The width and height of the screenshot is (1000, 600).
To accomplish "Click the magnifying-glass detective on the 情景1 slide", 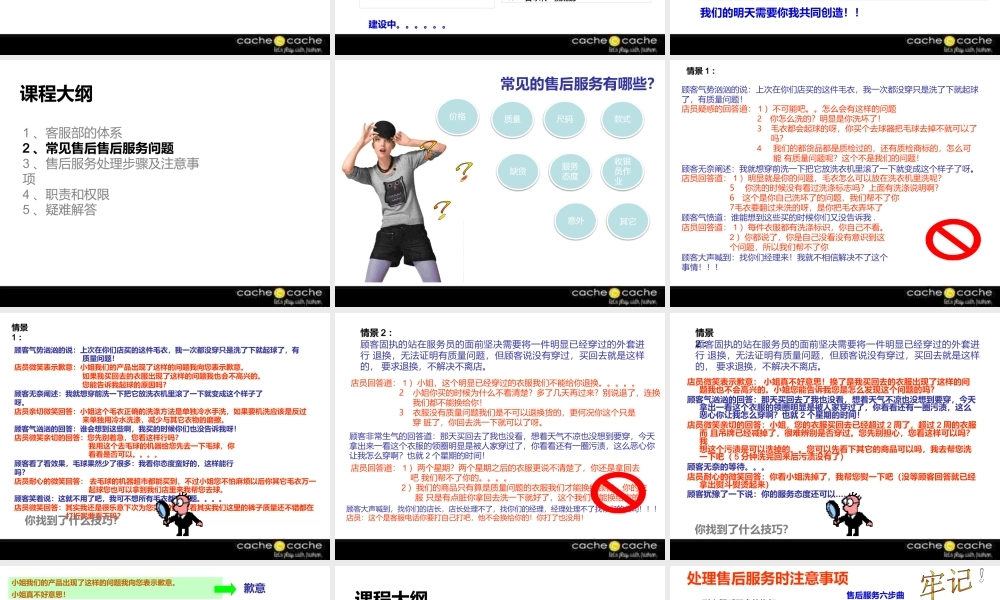I will pos(179,514).
